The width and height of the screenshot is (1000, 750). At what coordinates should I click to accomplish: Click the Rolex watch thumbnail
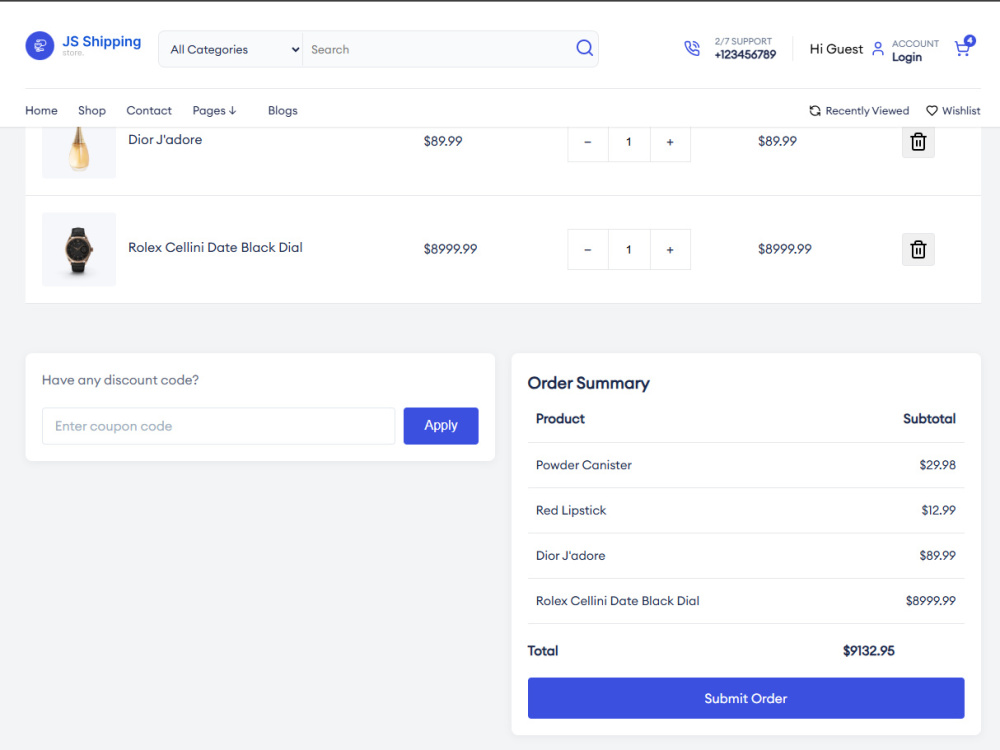pyautogui.click(x=79, y=249)
